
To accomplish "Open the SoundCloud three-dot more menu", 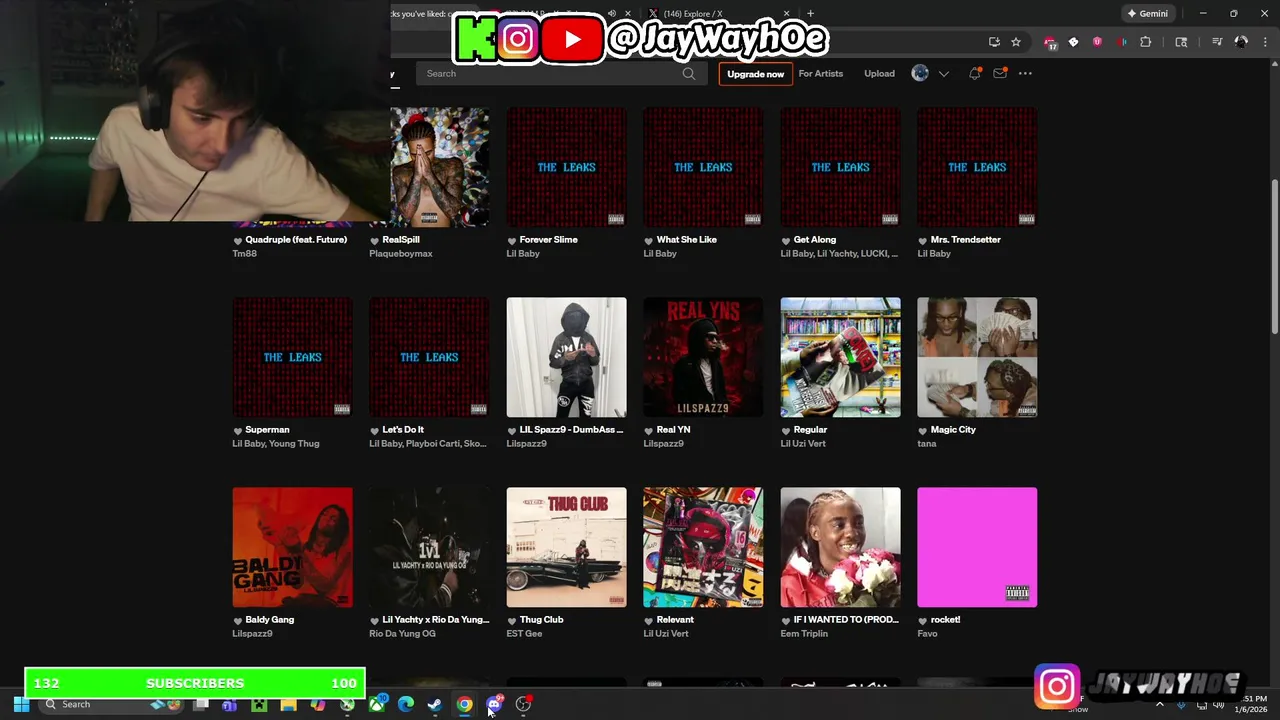I will (x=1025, y=73).
